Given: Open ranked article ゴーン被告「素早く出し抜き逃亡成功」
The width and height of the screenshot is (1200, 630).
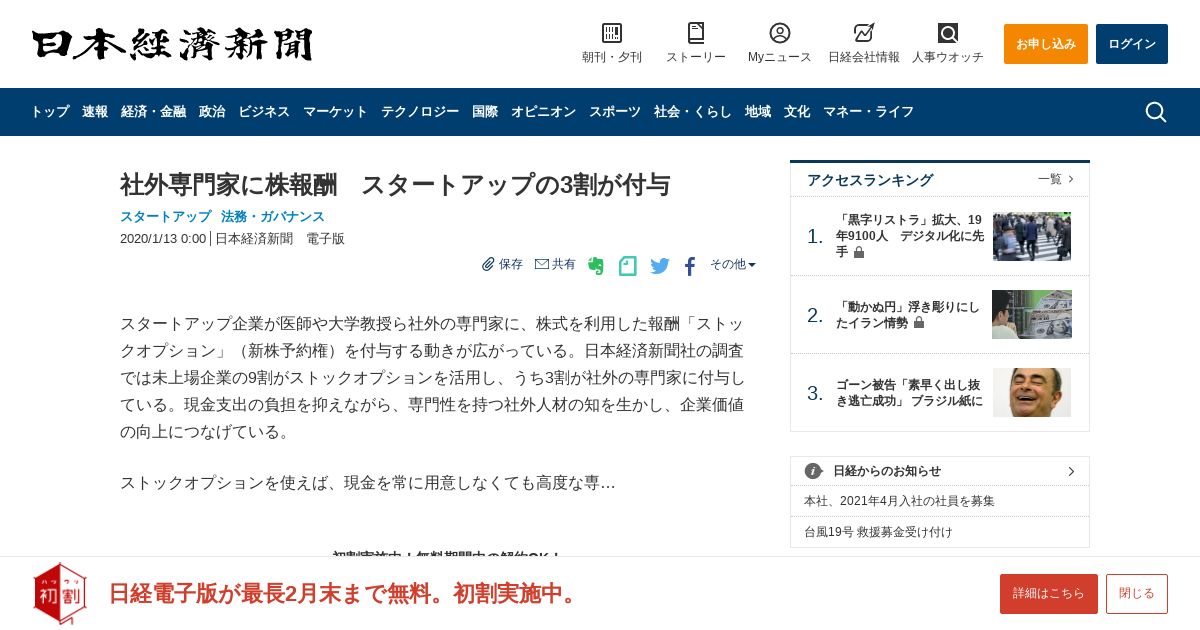Looking at the screenshot, I should tap(909, 393).
